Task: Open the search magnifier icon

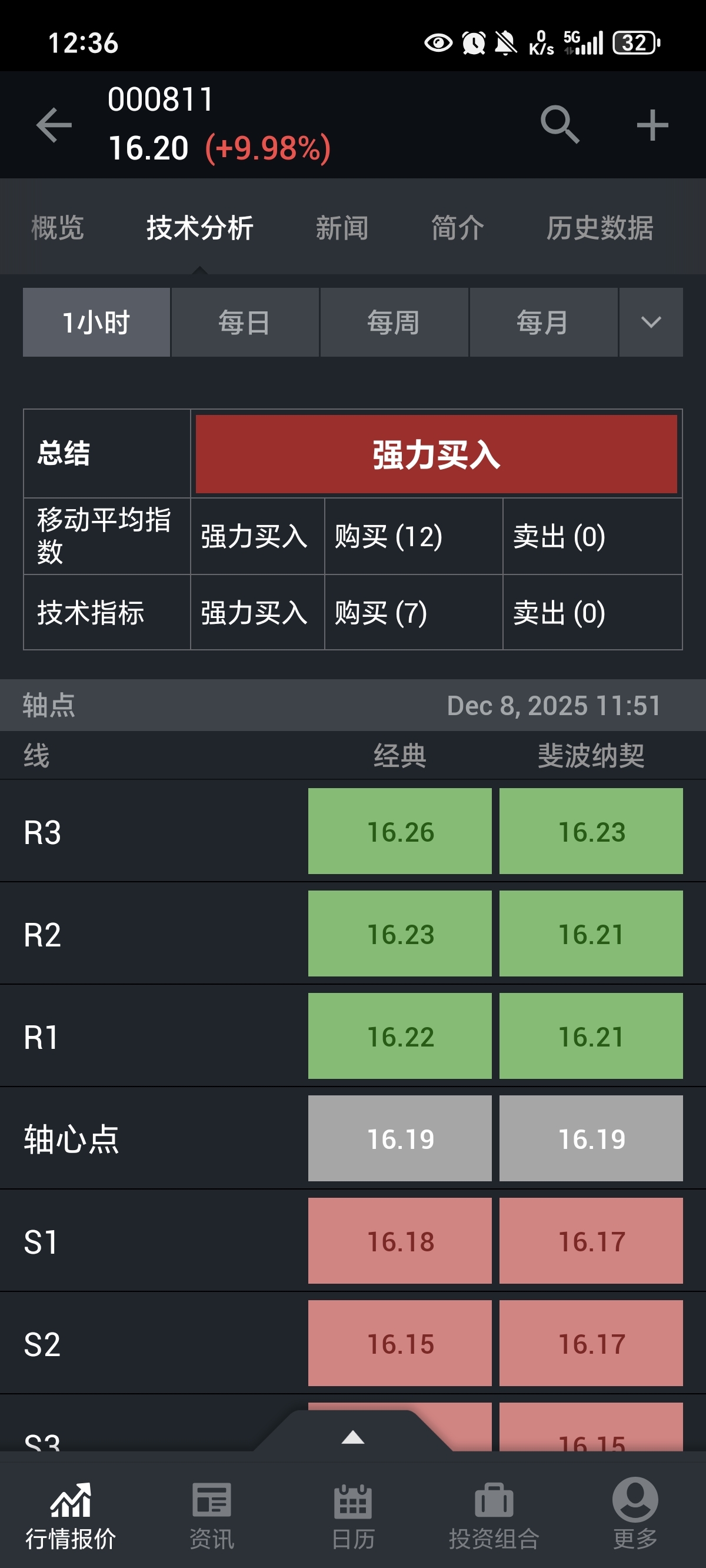Action: (x=560, y=124)
